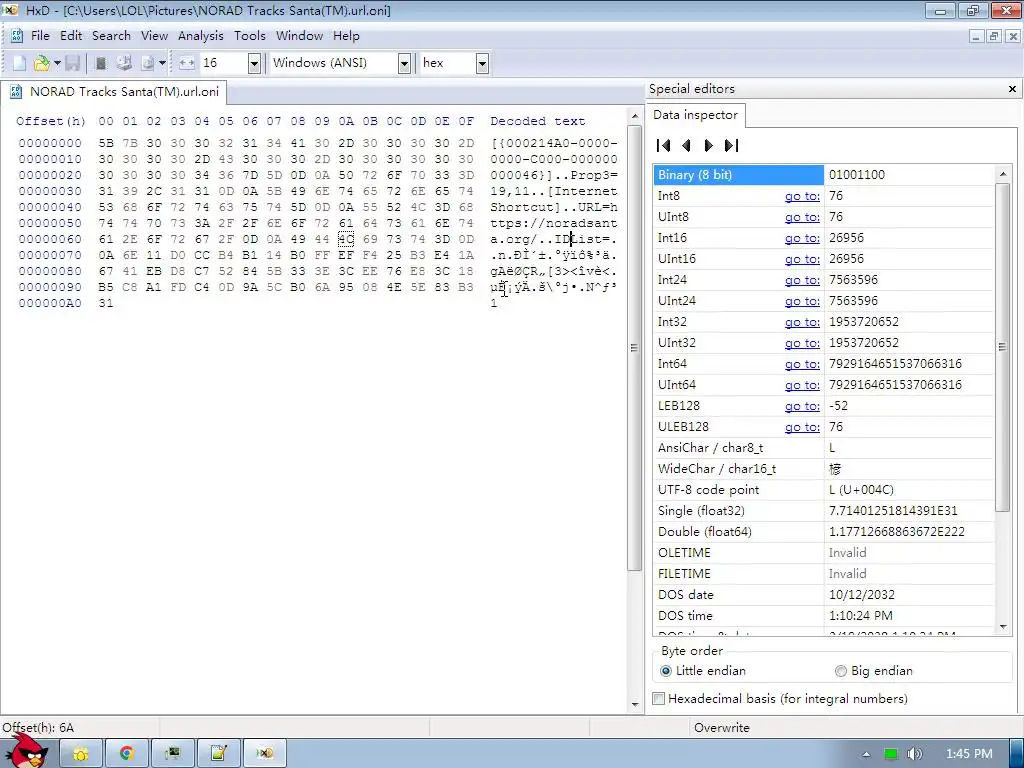Click the Overwrite mode status indicator

tap(722, 728)
